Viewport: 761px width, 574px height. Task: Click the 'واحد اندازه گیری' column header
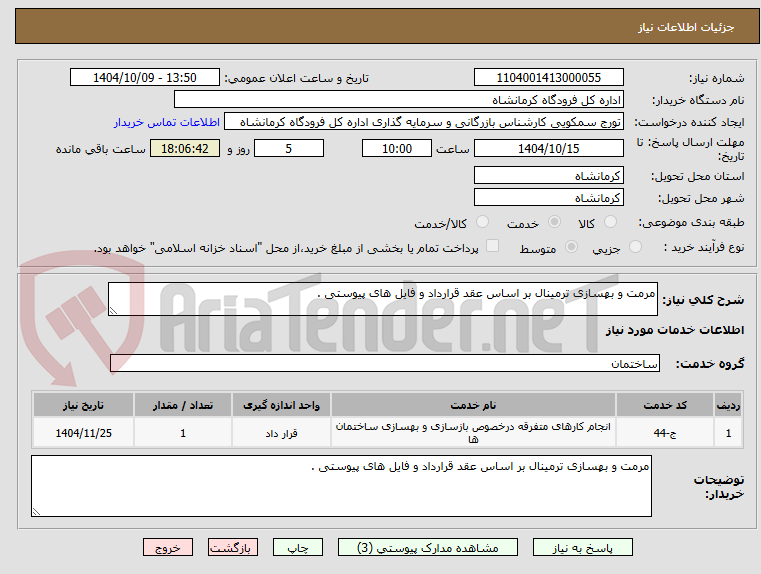[x=281, y=405]
